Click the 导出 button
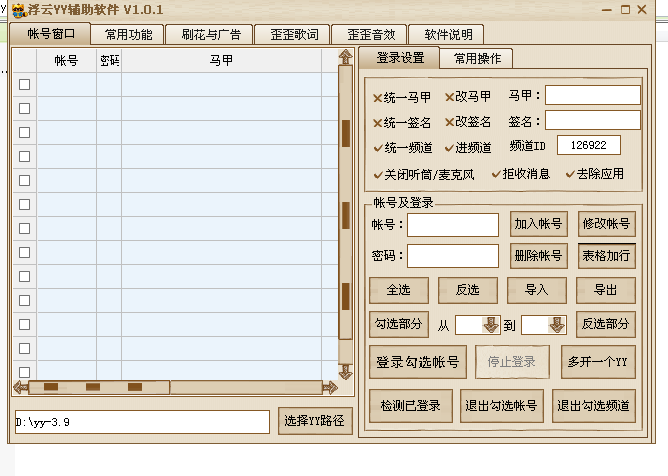 (606, 290)
